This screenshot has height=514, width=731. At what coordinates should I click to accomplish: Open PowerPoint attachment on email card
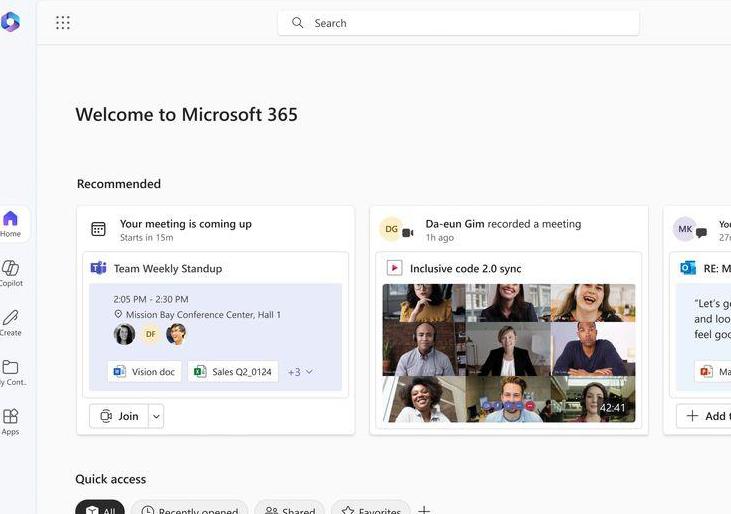[x=713, y=371]
